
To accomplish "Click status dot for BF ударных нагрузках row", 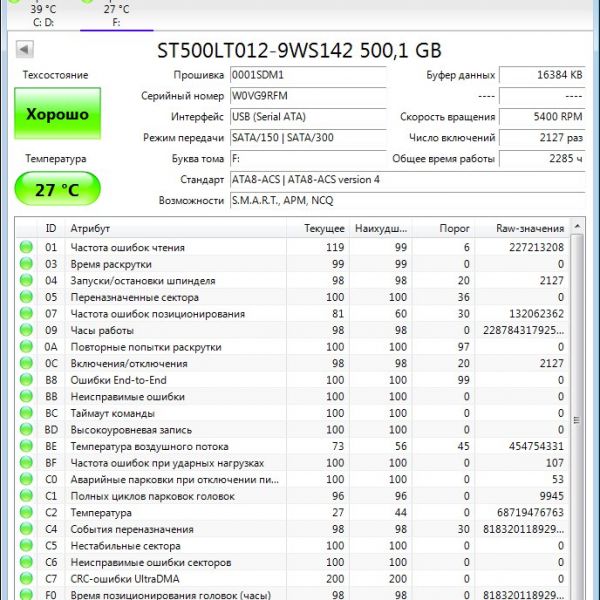I will (x=26, y=463).
